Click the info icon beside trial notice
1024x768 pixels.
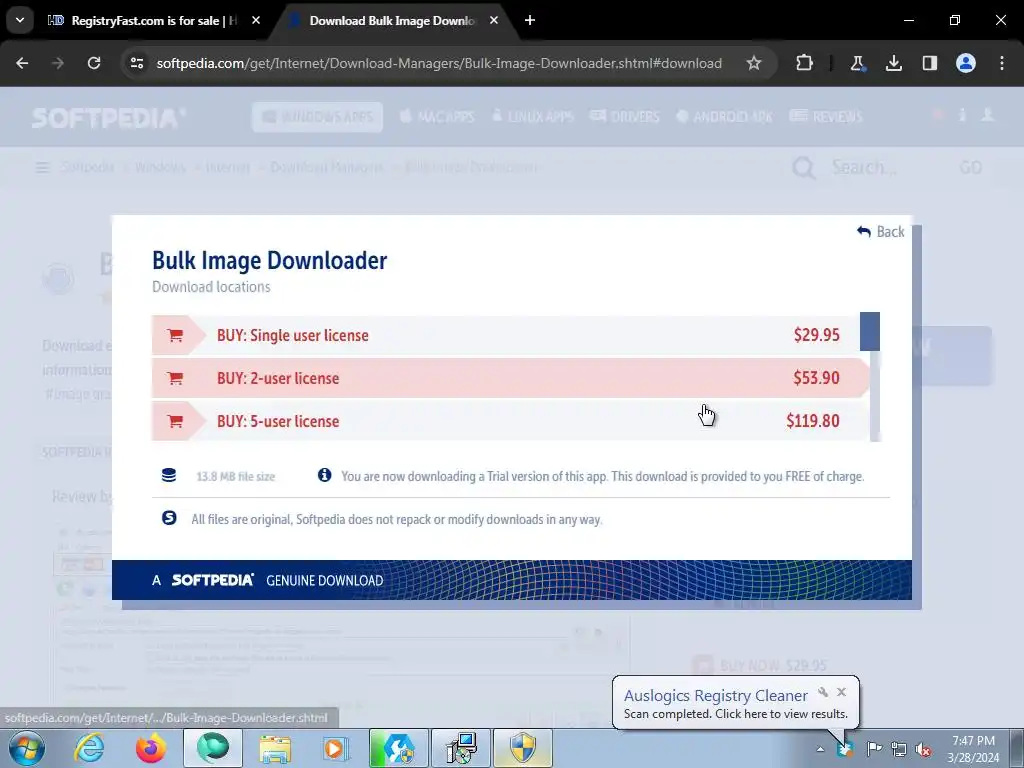(x=325, y=475)
